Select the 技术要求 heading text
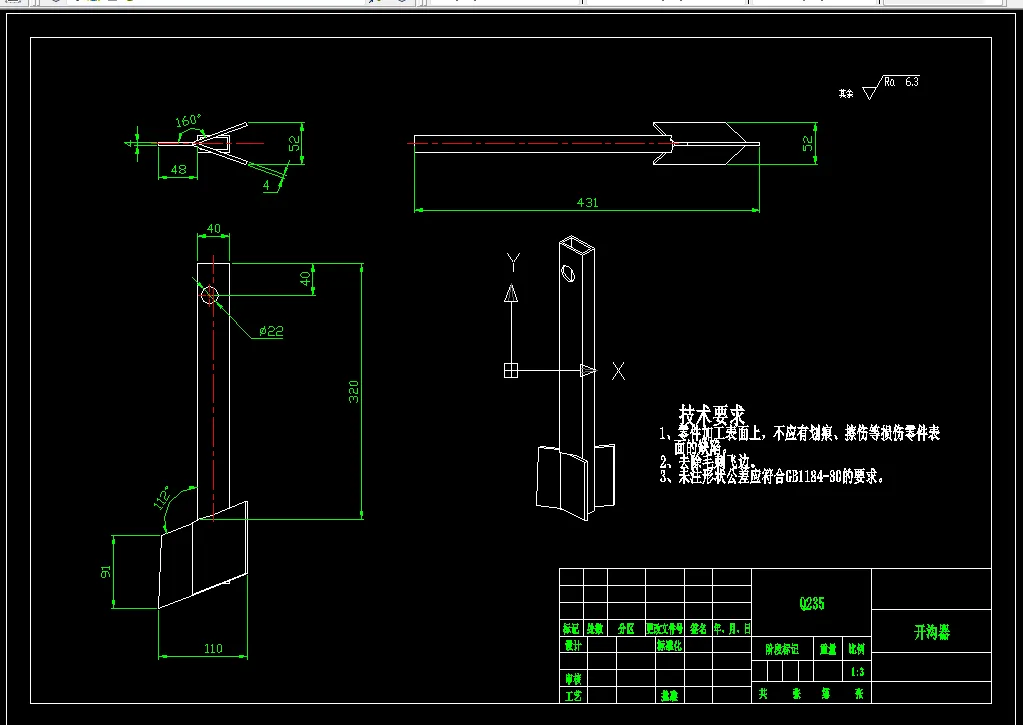Viewport: 1023px width, 725px height. pyautogui.click(x=712, y=414)
